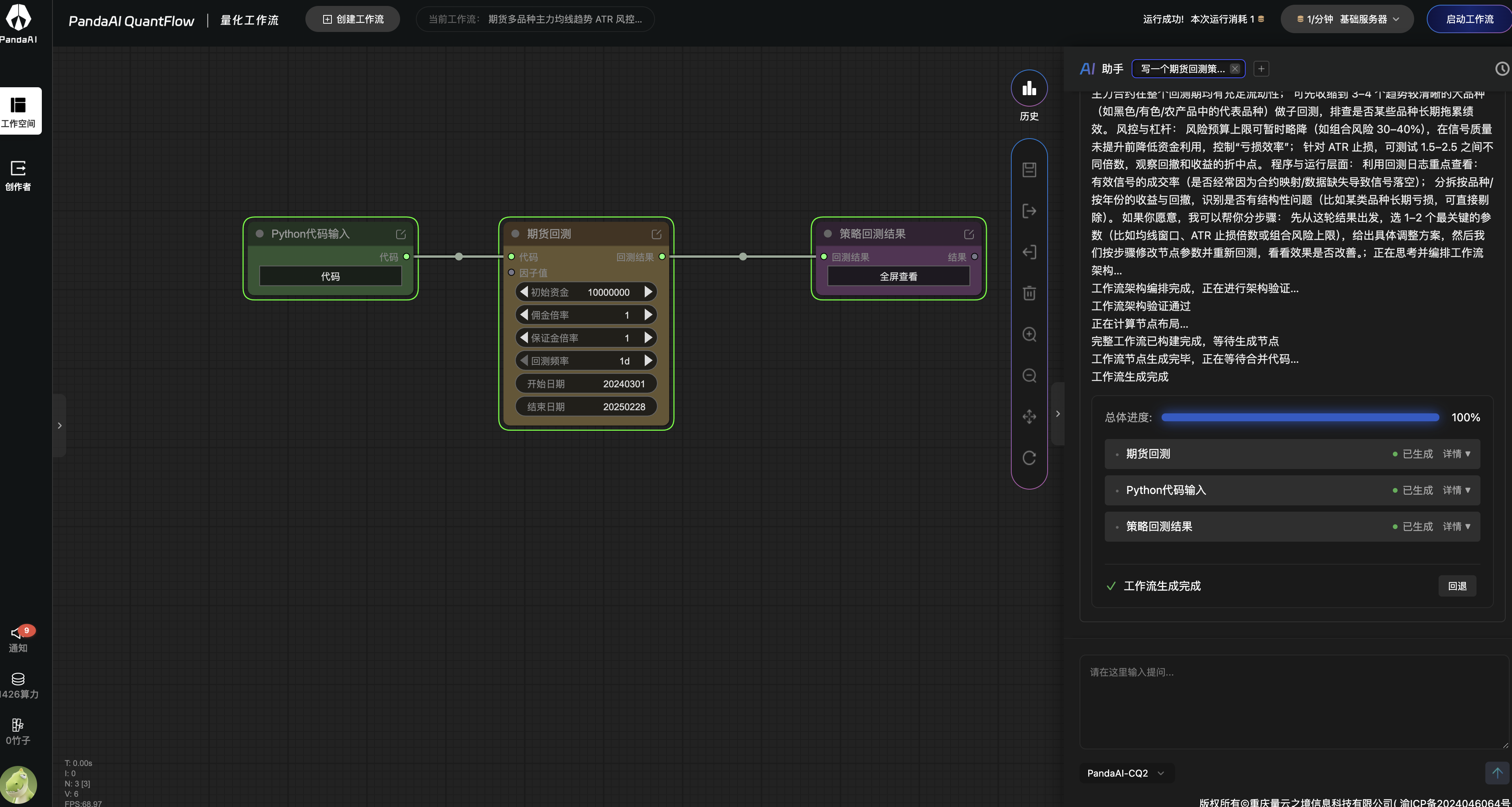Click the 竹子 bamboo balance icon

(x=18, y=725)
